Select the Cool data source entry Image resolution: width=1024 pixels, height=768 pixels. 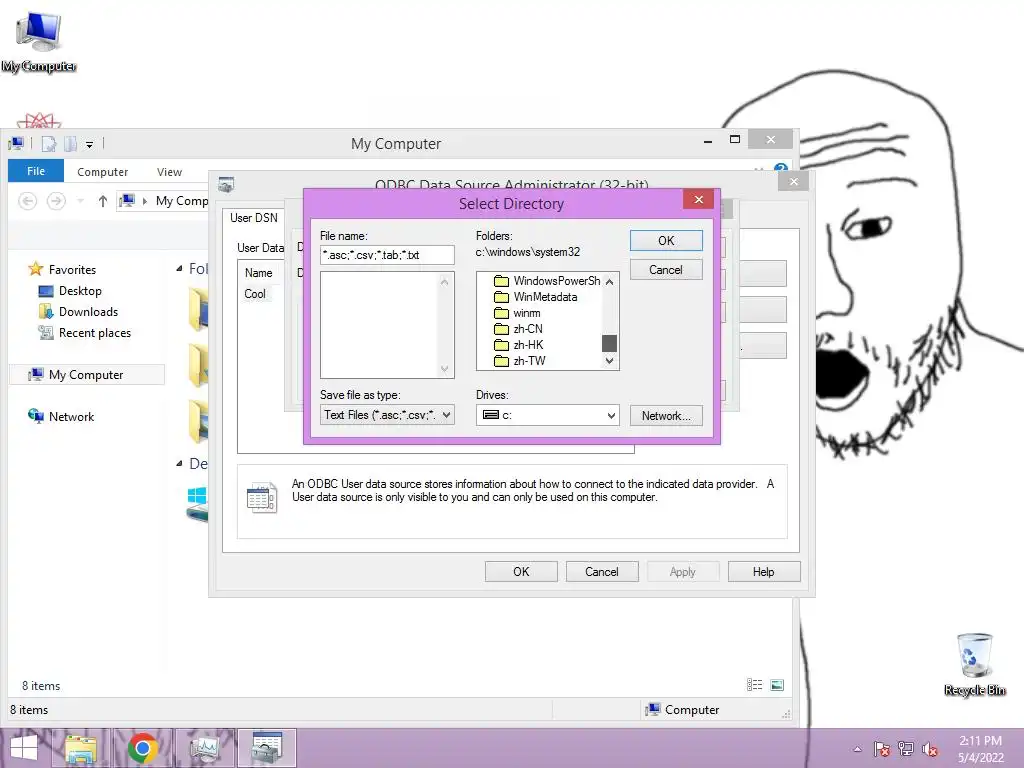[x=255, y=294]
